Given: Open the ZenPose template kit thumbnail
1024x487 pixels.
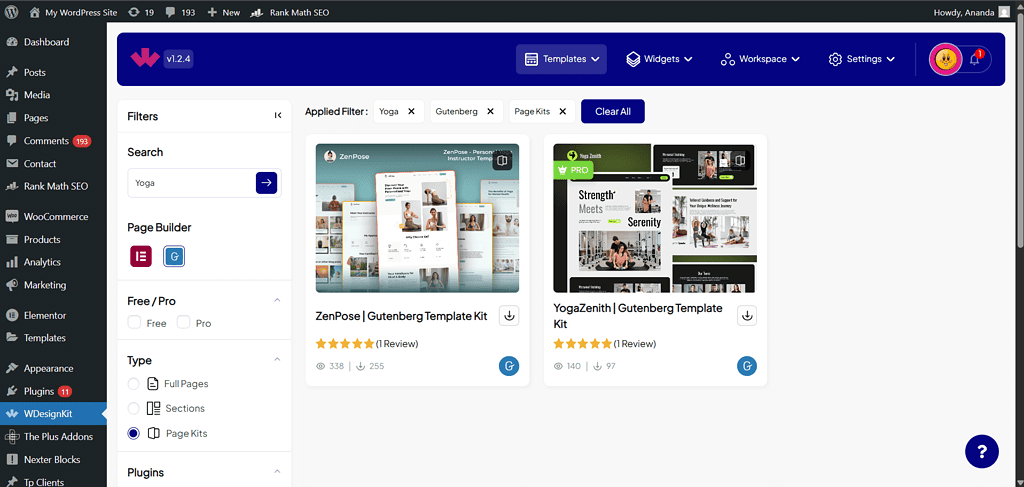Looking at the screenshot, I should coord(418,218).
